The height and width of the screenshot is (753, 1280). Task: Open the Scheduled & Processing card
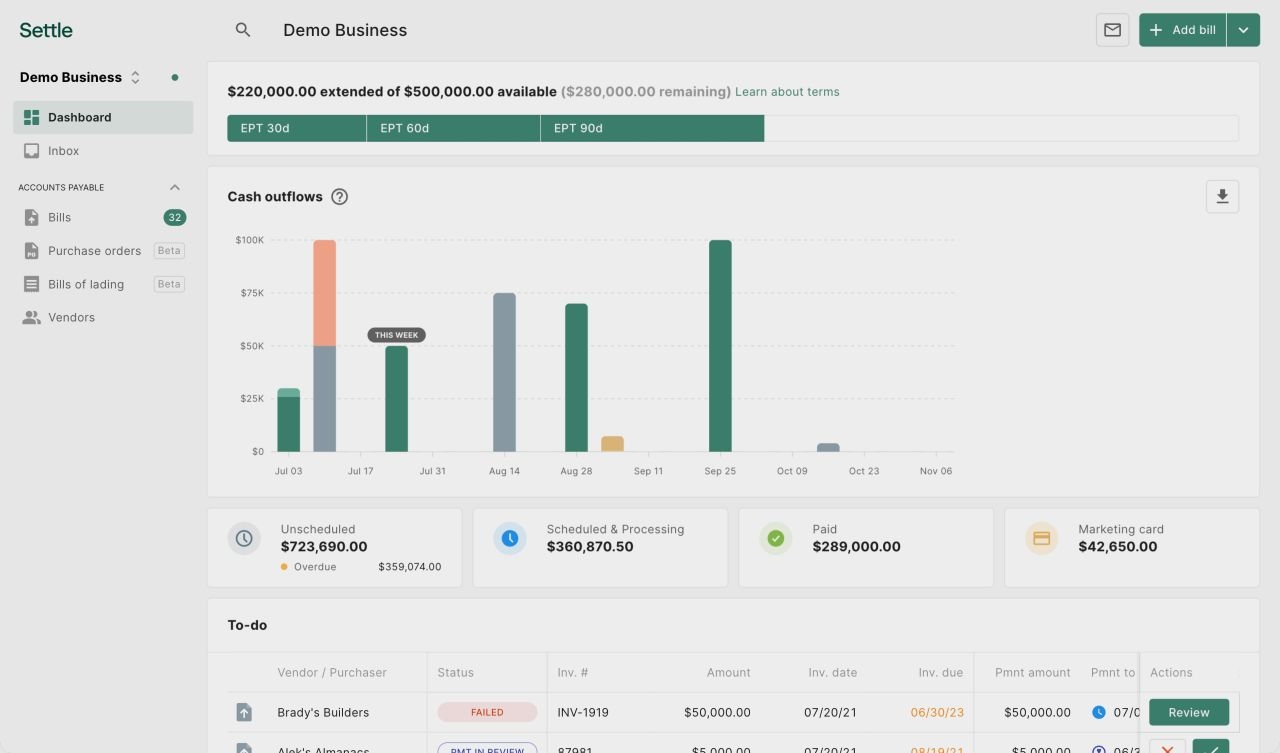pyautogui.click(x=600, y=547)
